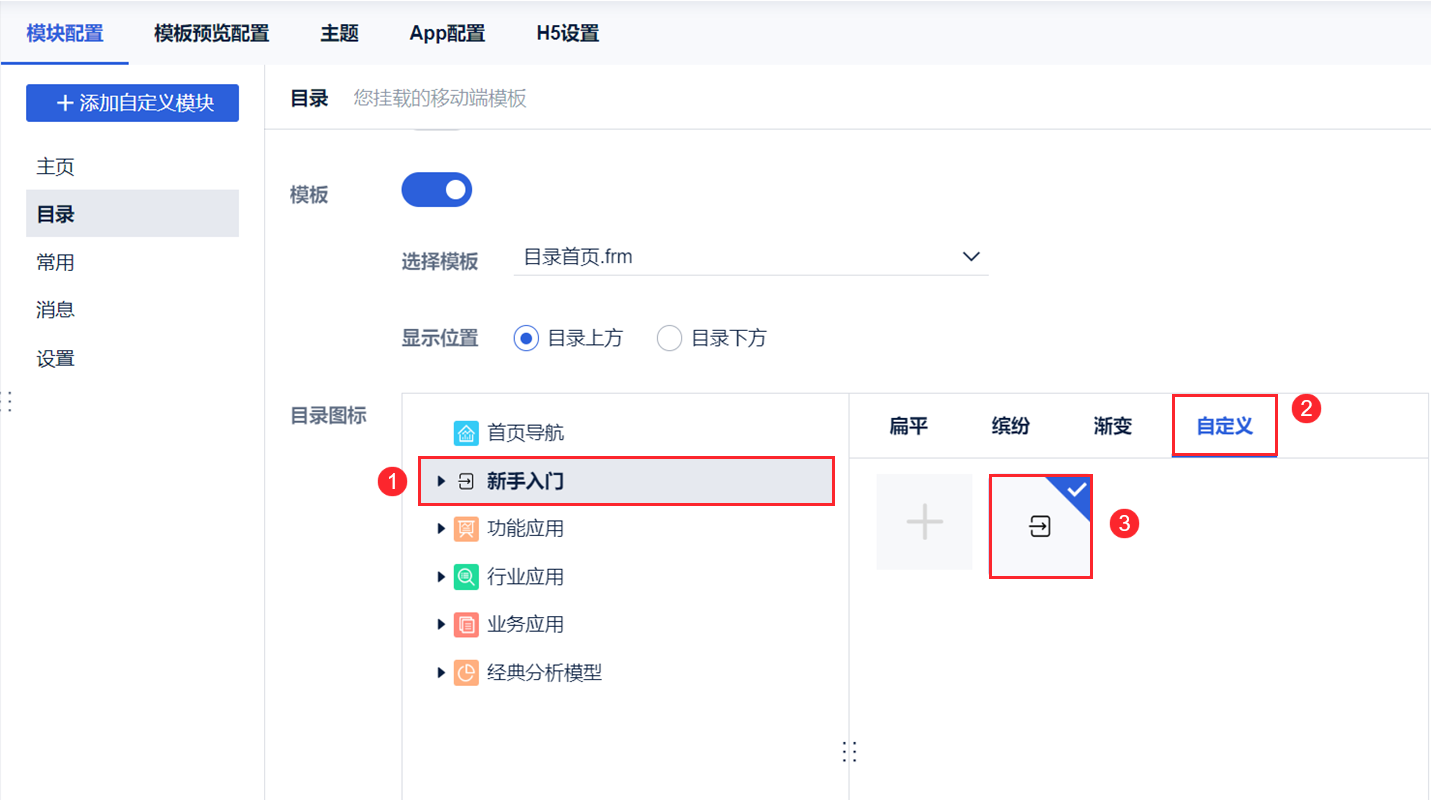
Task: Expand the 经典分析模型 tree node
Action: pyautogui.click(x=441, y=672)
